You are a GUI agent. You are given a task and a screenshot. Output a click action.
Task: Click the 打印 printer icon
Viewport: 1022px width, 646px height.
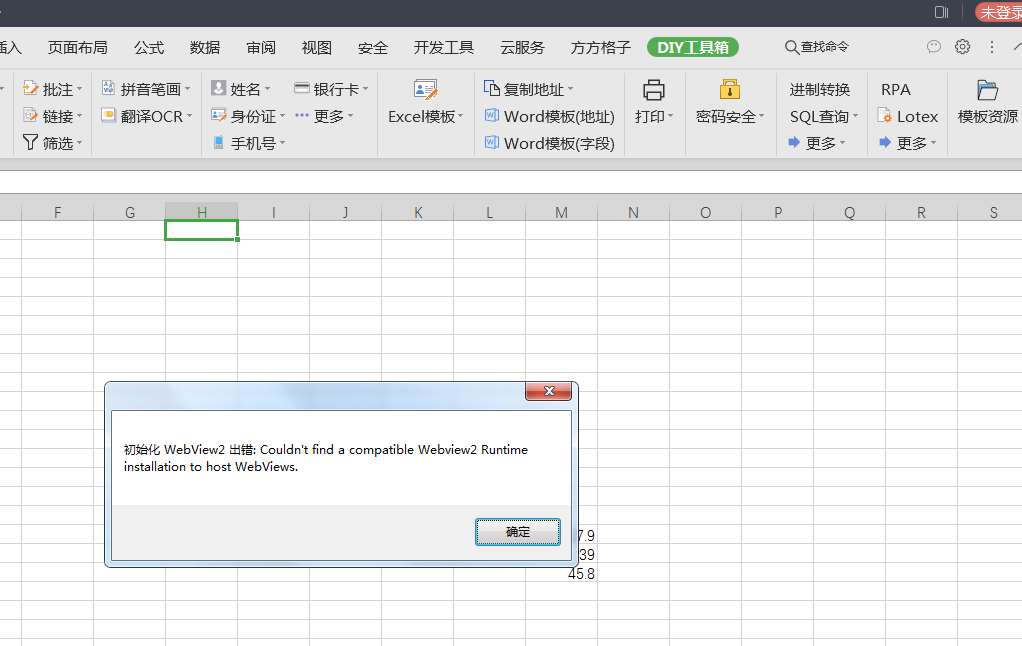(x=654, y=90)
